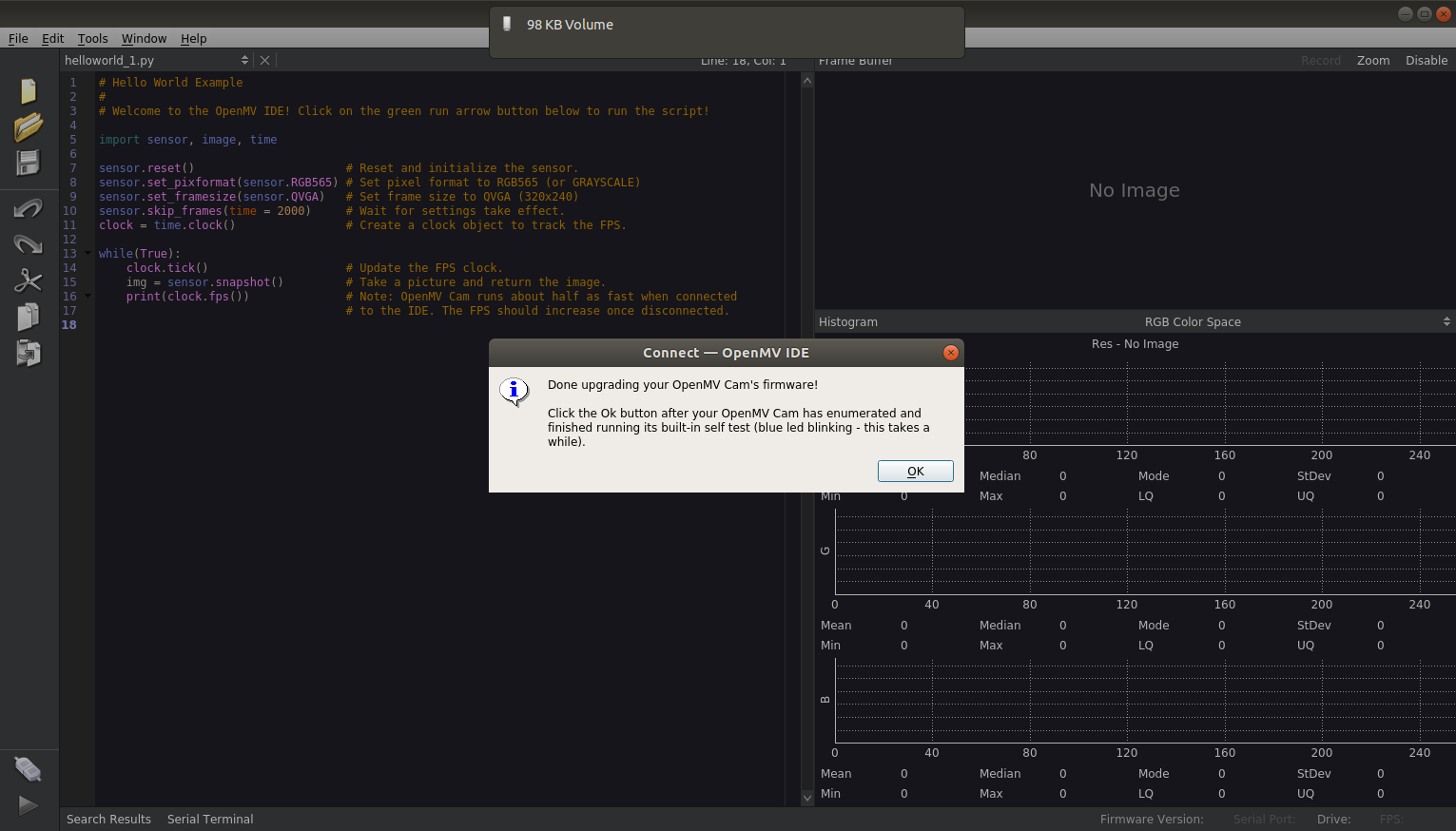Click the Histogram panel title
This screenshot has height=831, width=1456.
coord(848,321)
